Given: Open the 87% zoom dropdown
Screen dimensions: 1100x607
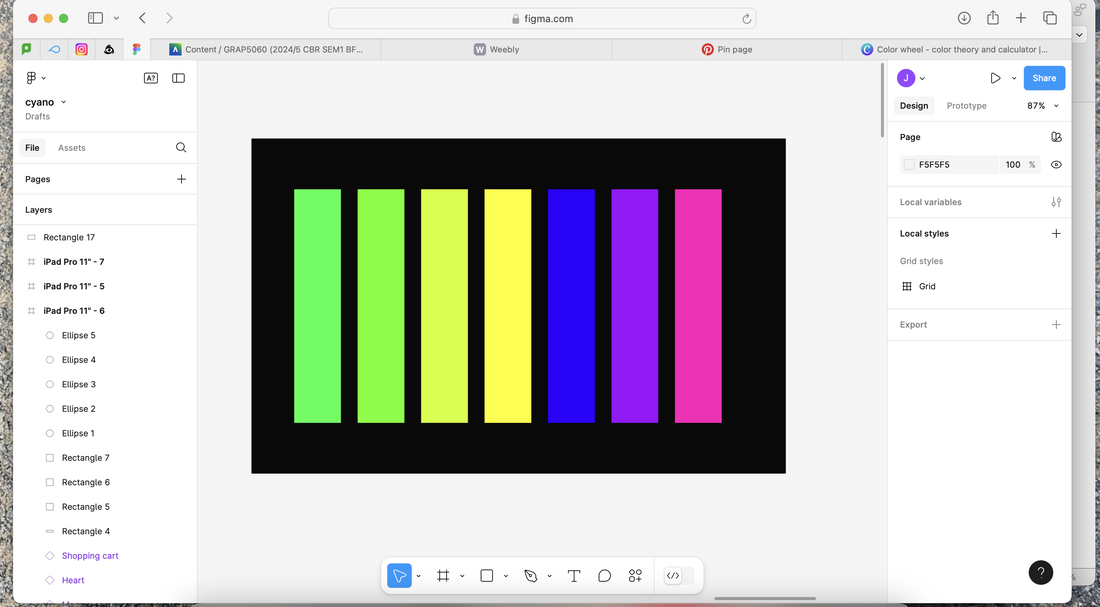Looking at the screenshot, I should (x=1043, y=106).
